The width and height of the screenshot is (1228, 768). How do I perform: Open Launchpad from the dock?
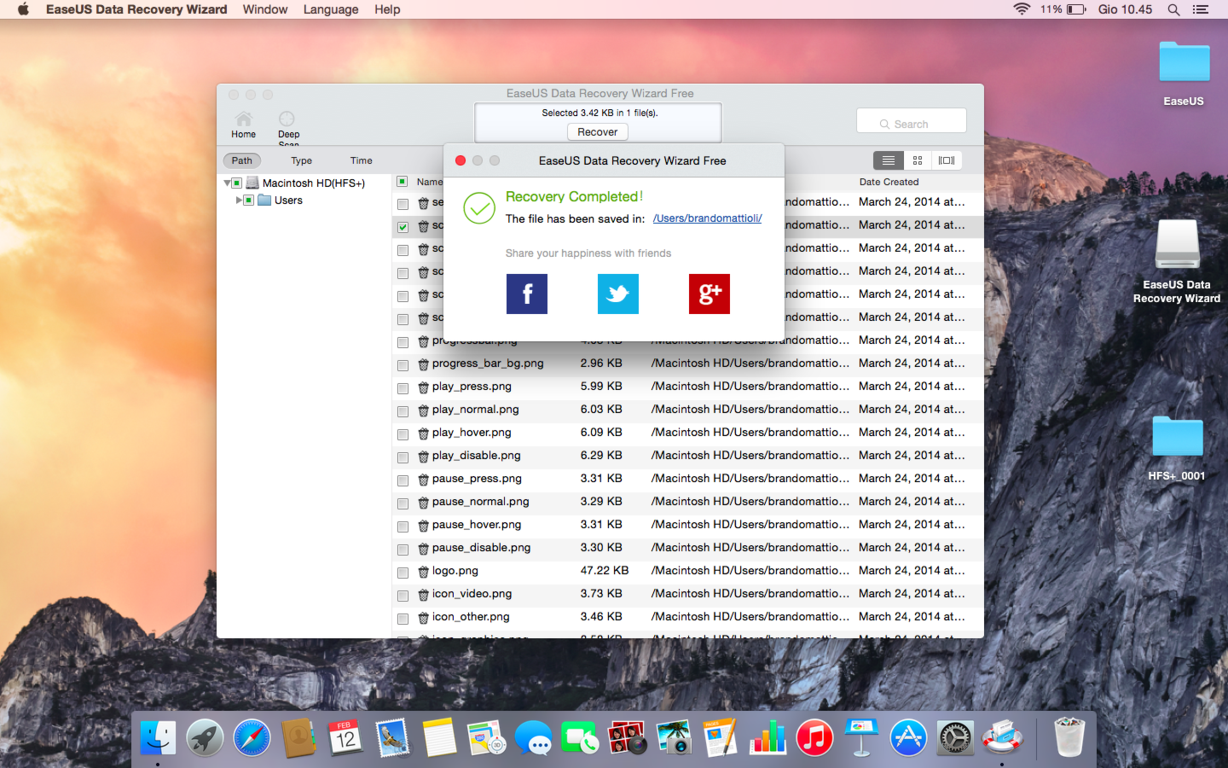(205, 739)
